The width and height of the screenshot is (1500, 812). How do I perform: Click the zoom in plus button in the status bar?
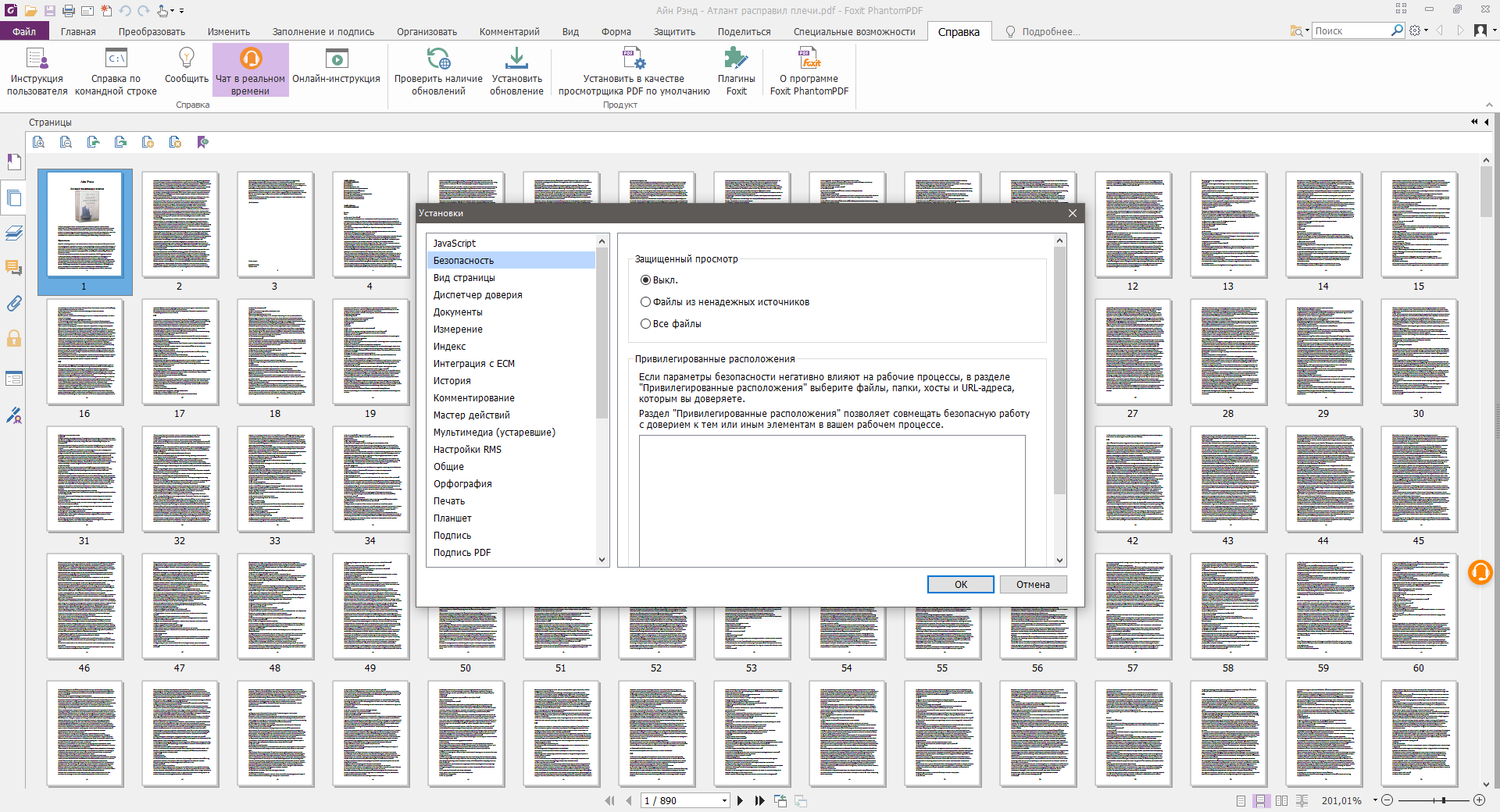click(x=1479, y=800)
